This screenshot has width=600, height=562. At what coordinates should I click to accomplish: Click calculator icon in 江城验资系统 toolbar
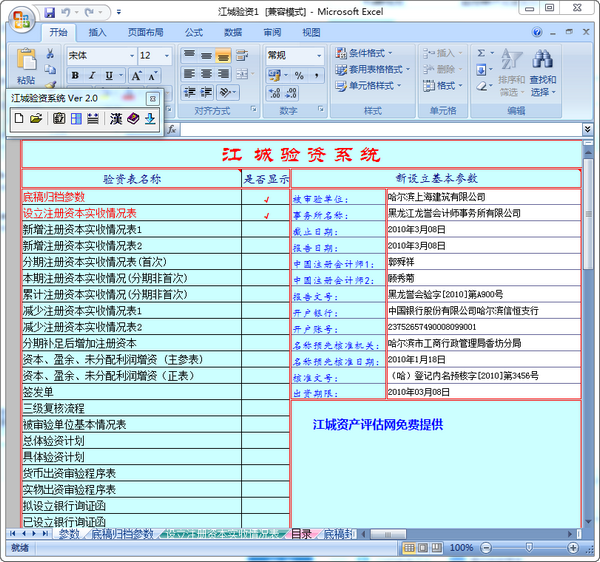click(x=59, y=118)
